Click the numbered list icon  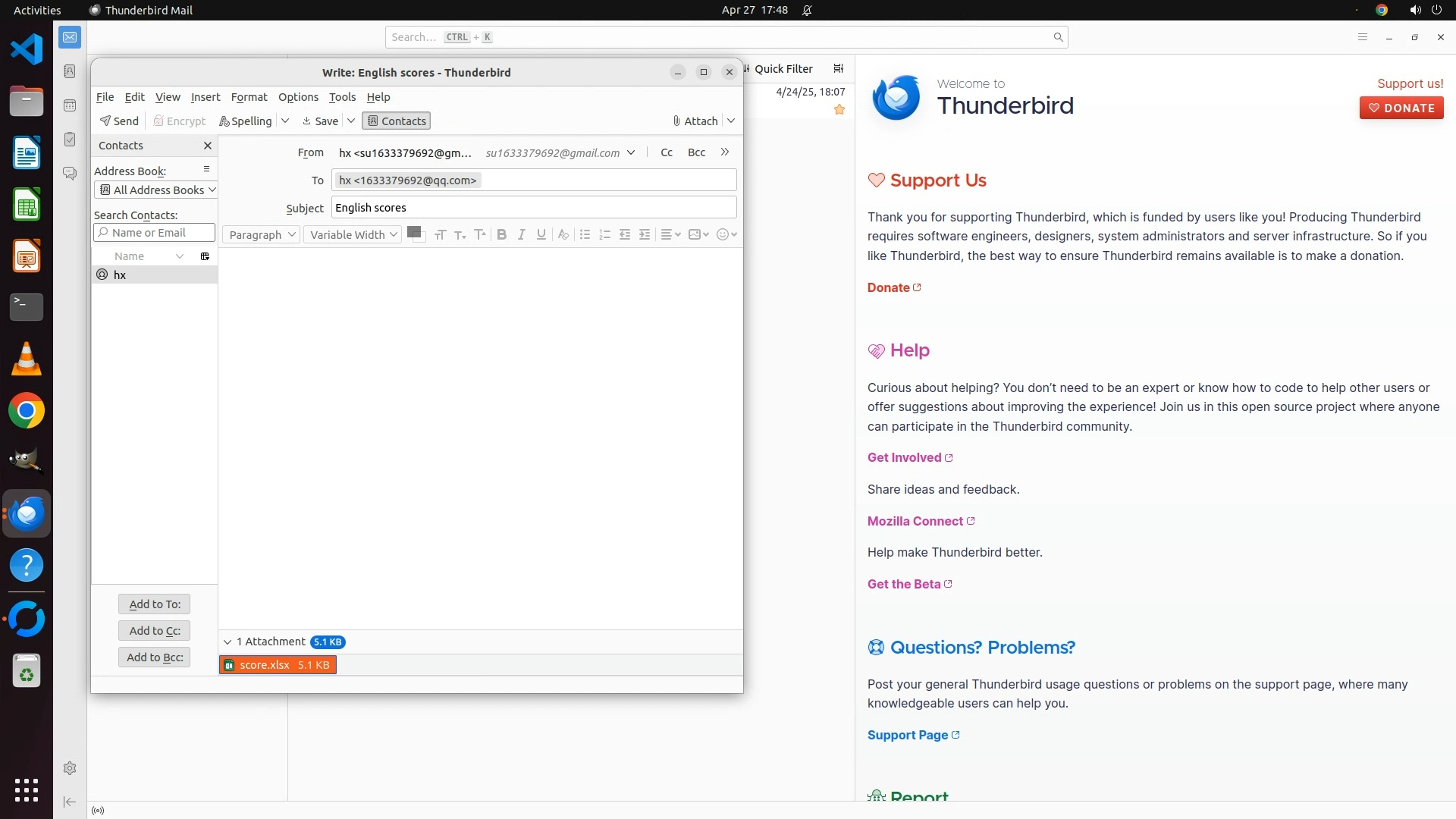(x=604, y=235)
